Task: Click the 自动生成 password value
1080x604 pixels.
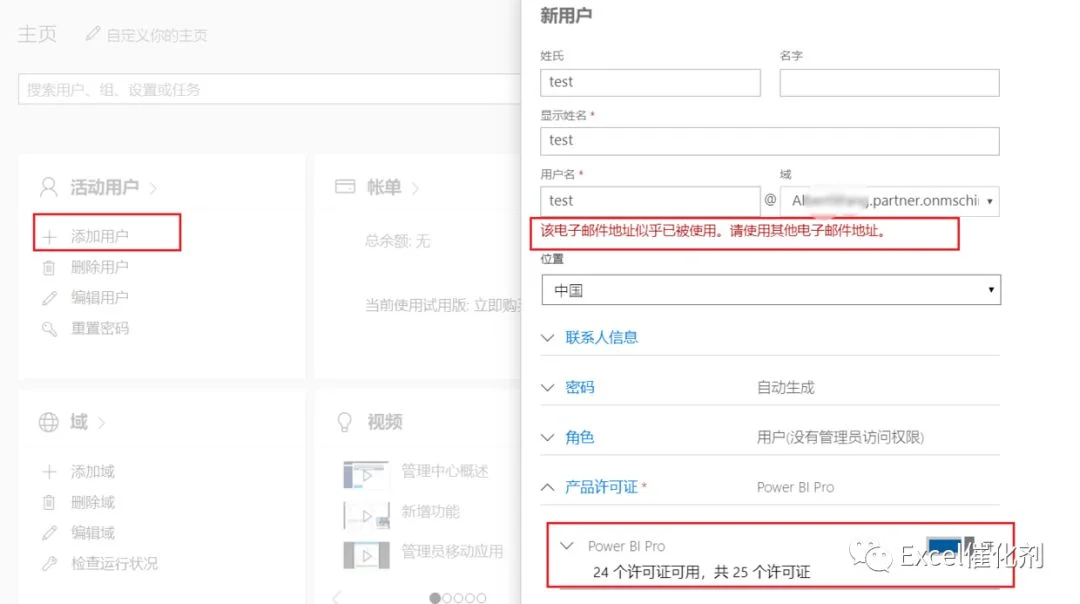Action: (785, 388)
